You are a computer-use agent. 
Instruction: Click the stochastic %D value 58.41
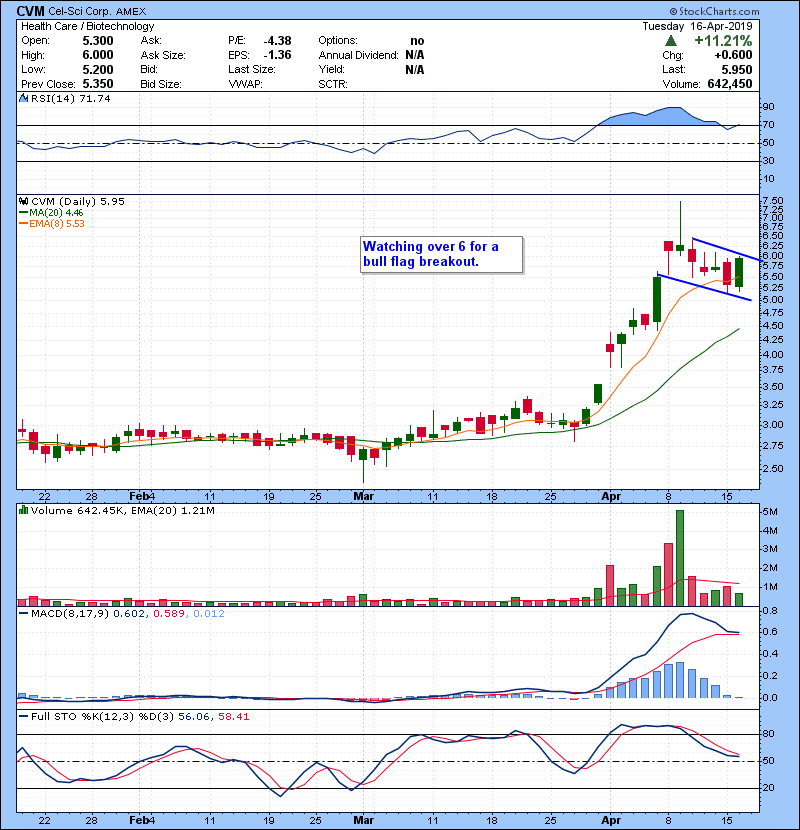click(x=233, y=717)
